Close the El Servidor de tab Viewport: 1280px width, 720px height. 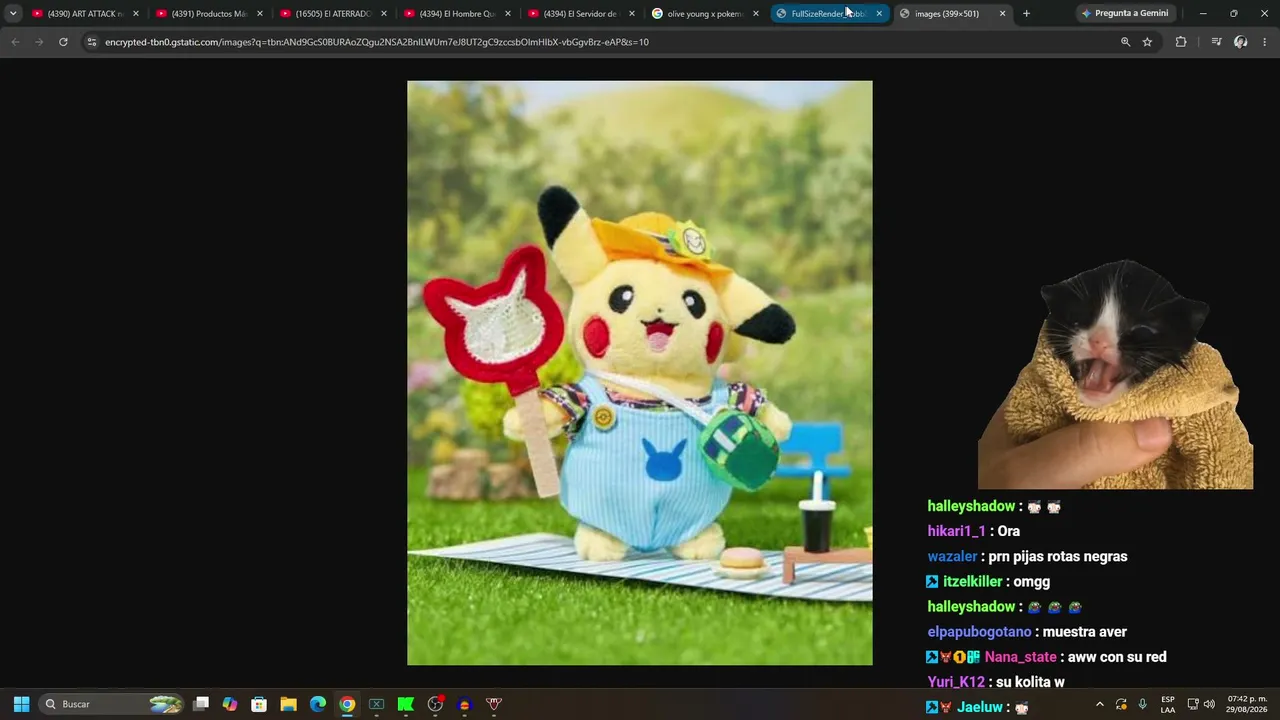coord(631,13)
